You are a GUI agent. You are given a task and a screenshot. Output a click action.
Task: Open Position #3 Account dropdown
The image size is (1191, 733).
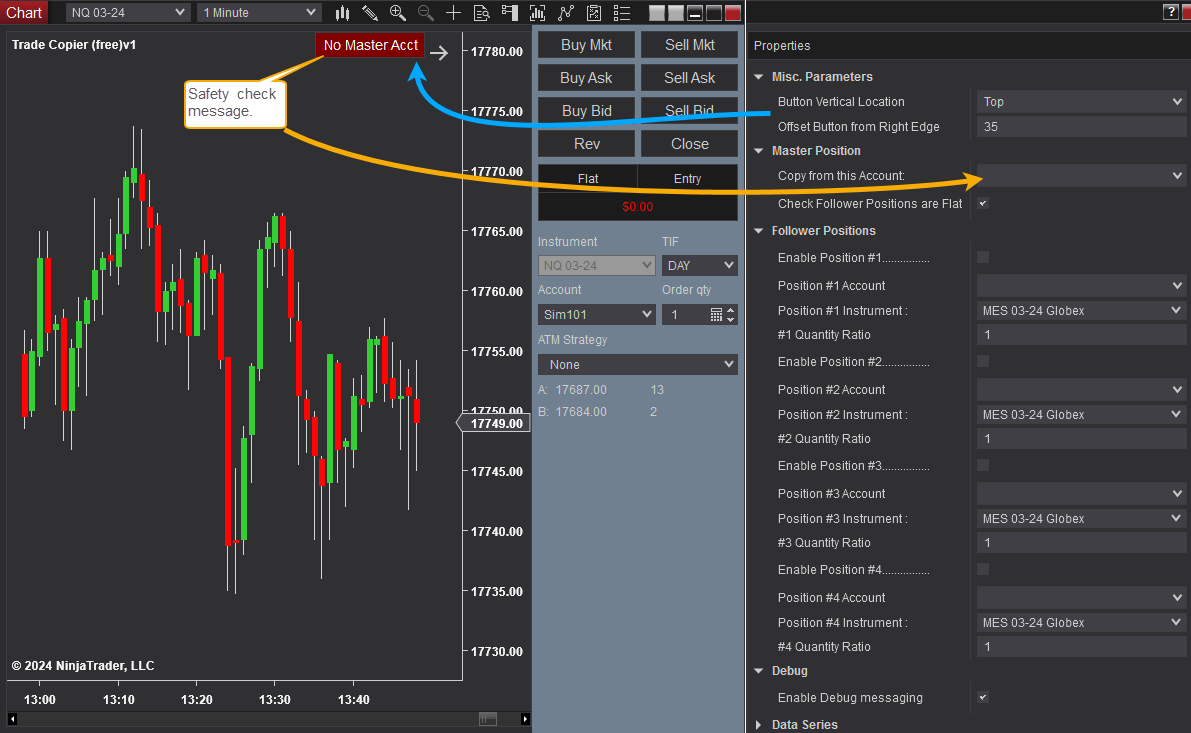pyautogui.click(x=1081, y=494)
